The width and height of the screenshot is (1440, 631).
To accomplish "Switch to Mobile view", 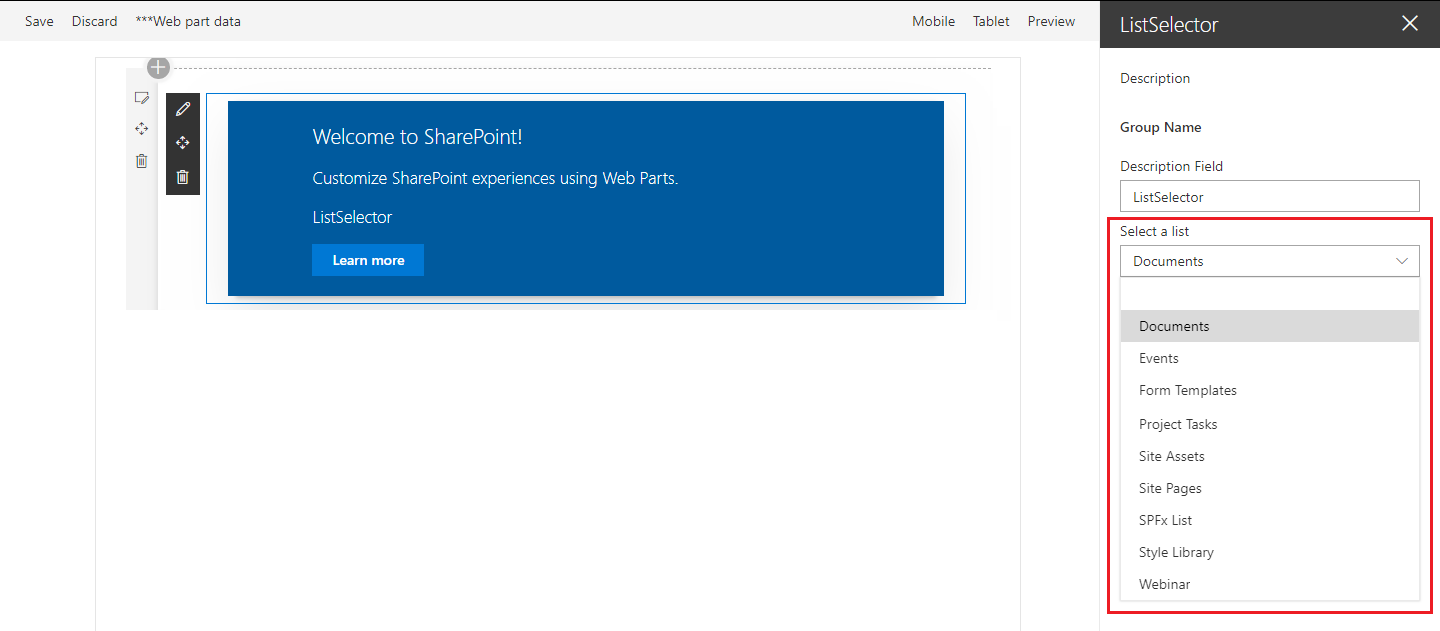I will click(933, 21).
